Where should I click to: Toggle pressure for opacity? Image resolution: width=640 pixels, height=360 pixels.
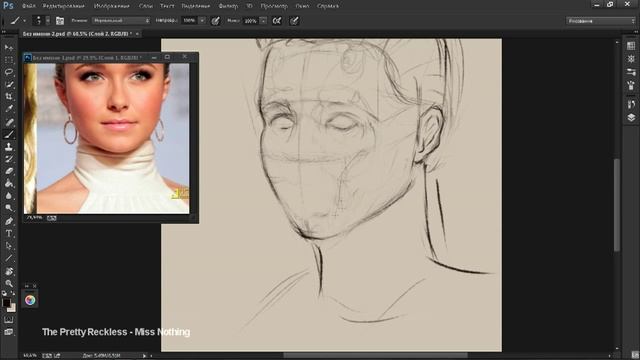pos(216,21)
